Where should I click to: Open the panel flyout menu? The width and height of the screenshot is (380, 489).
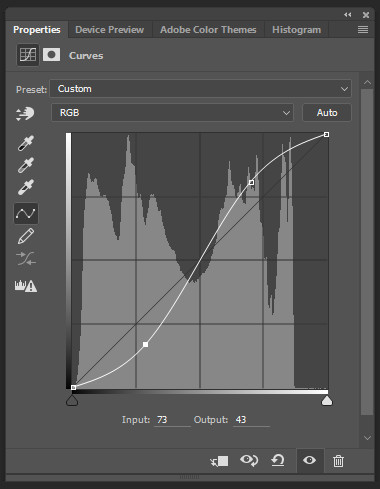(363, 30)
